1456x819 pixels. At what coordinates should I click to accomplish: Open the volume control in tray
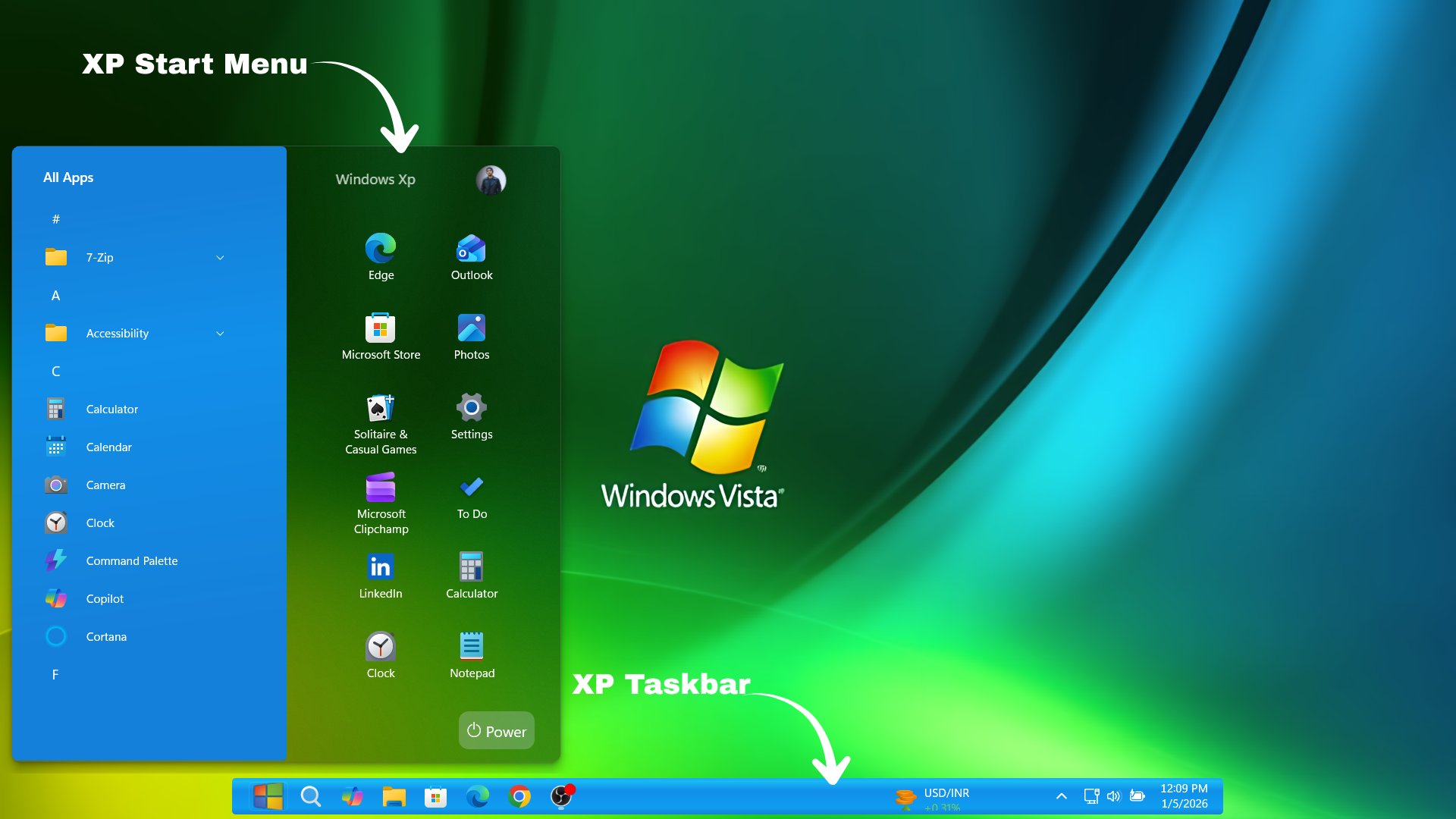pyautogui.click(x=1113, y=796)
